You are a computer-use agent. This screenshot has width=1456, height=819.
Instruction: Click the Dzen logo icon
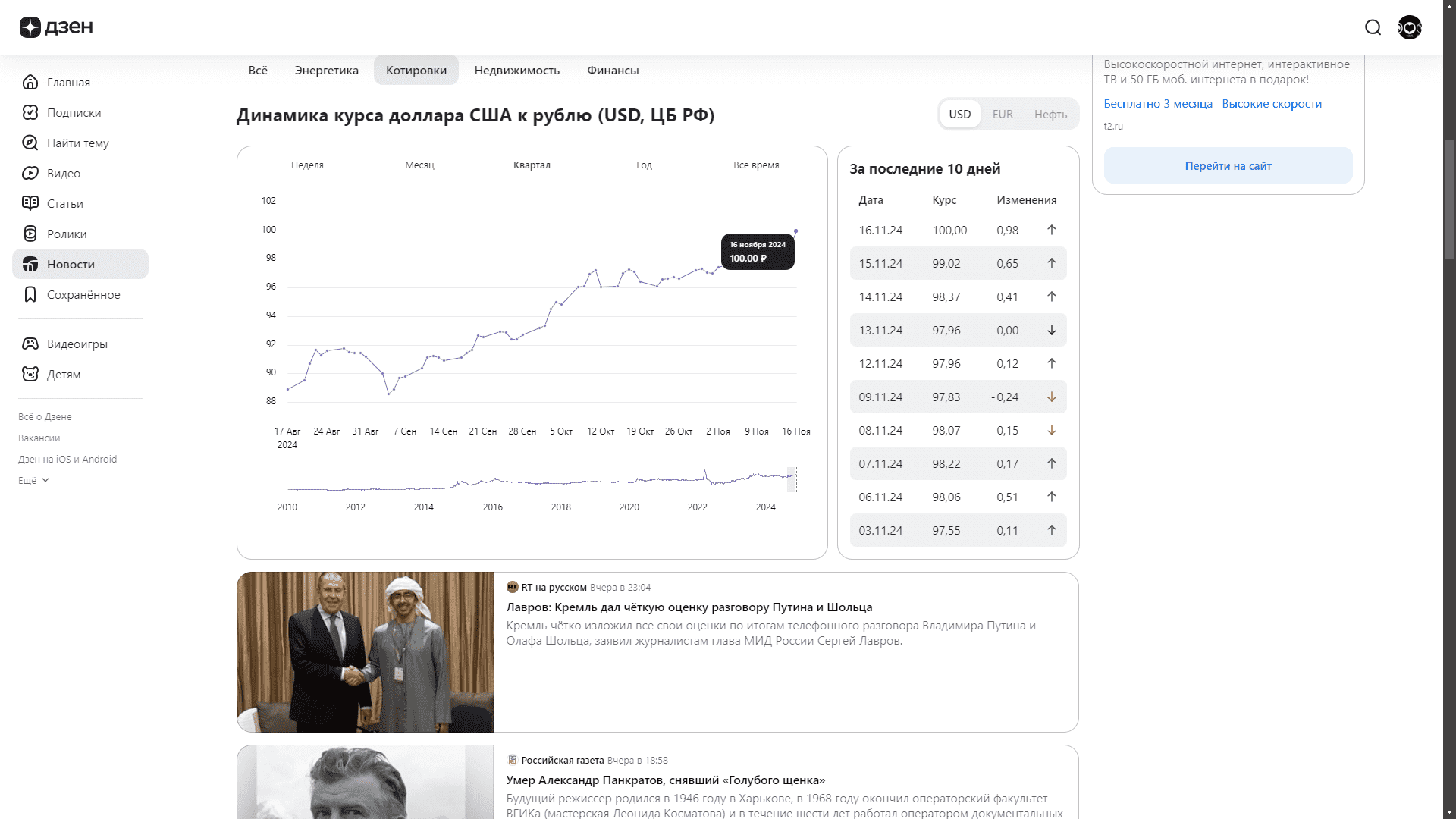[30, 27]
